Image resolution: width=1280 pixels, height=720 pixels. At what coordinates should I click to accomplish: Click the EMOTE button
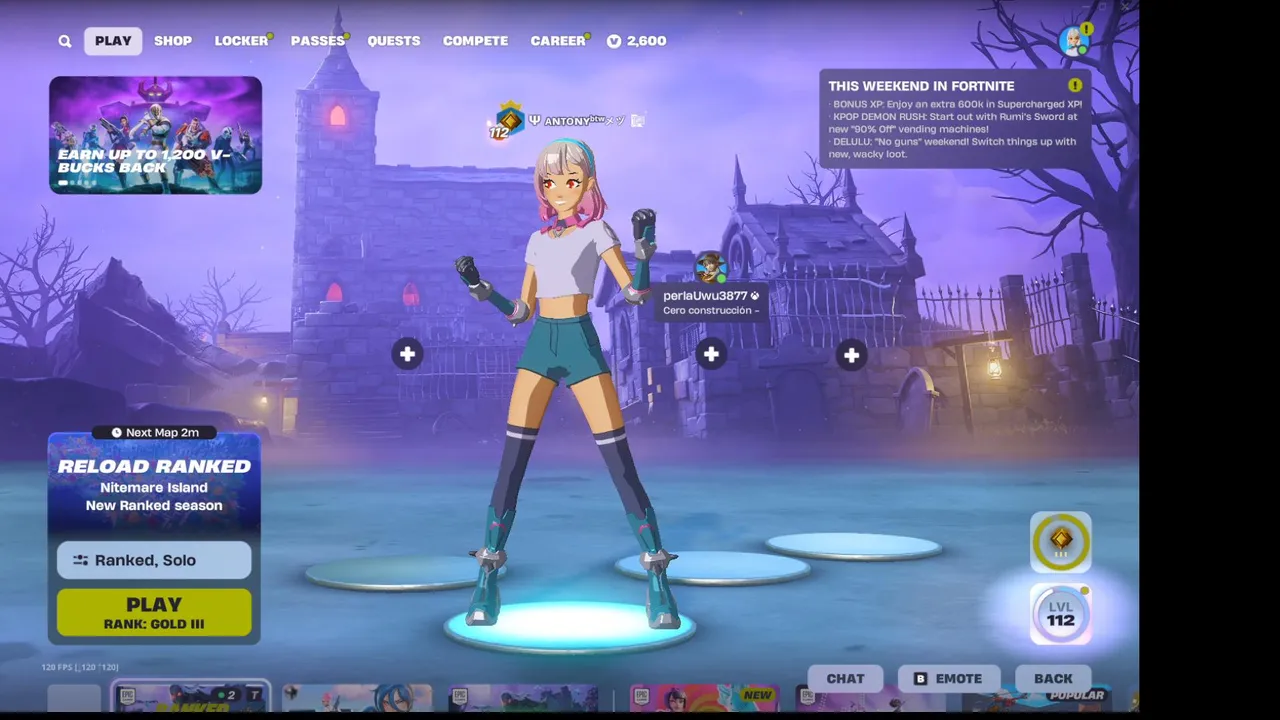click(x=948, y=678)
